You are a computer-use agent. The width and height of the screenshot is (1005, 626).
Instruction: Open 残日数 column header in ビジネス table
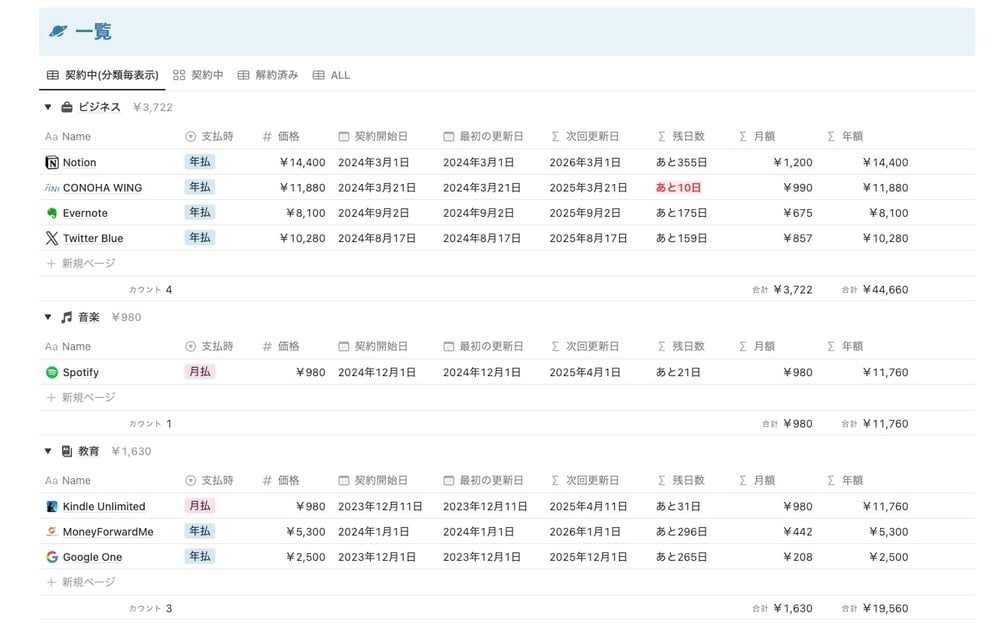[681, 136]
